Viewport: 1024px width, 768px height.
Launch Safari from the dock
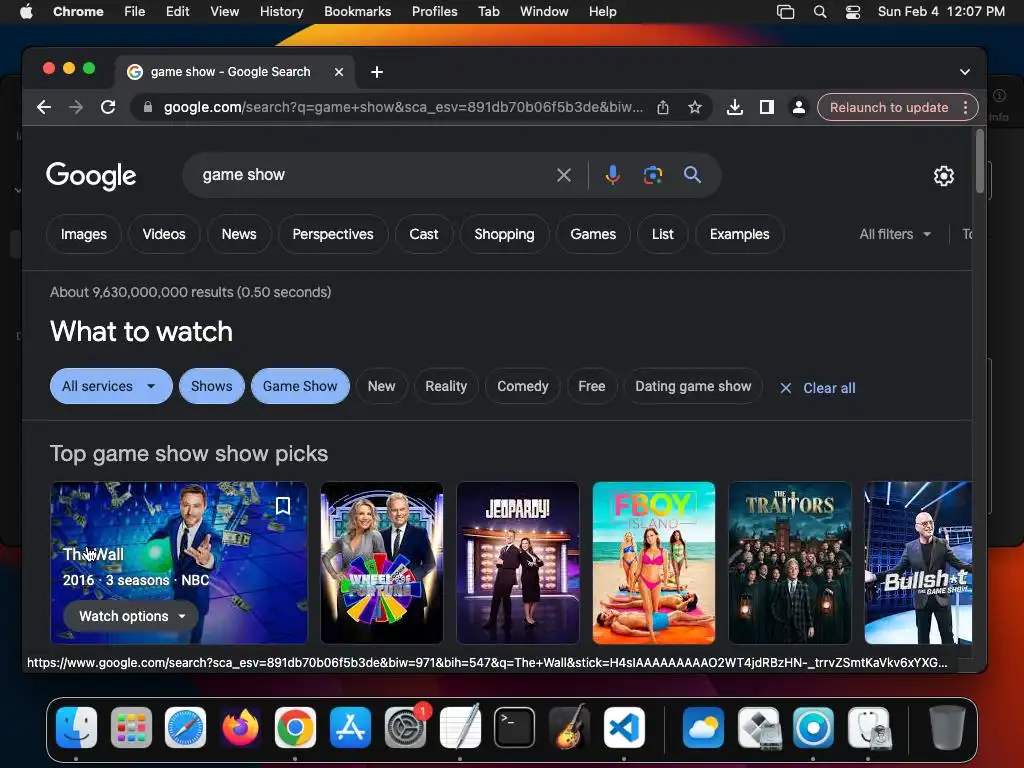[x=185, y=728]
